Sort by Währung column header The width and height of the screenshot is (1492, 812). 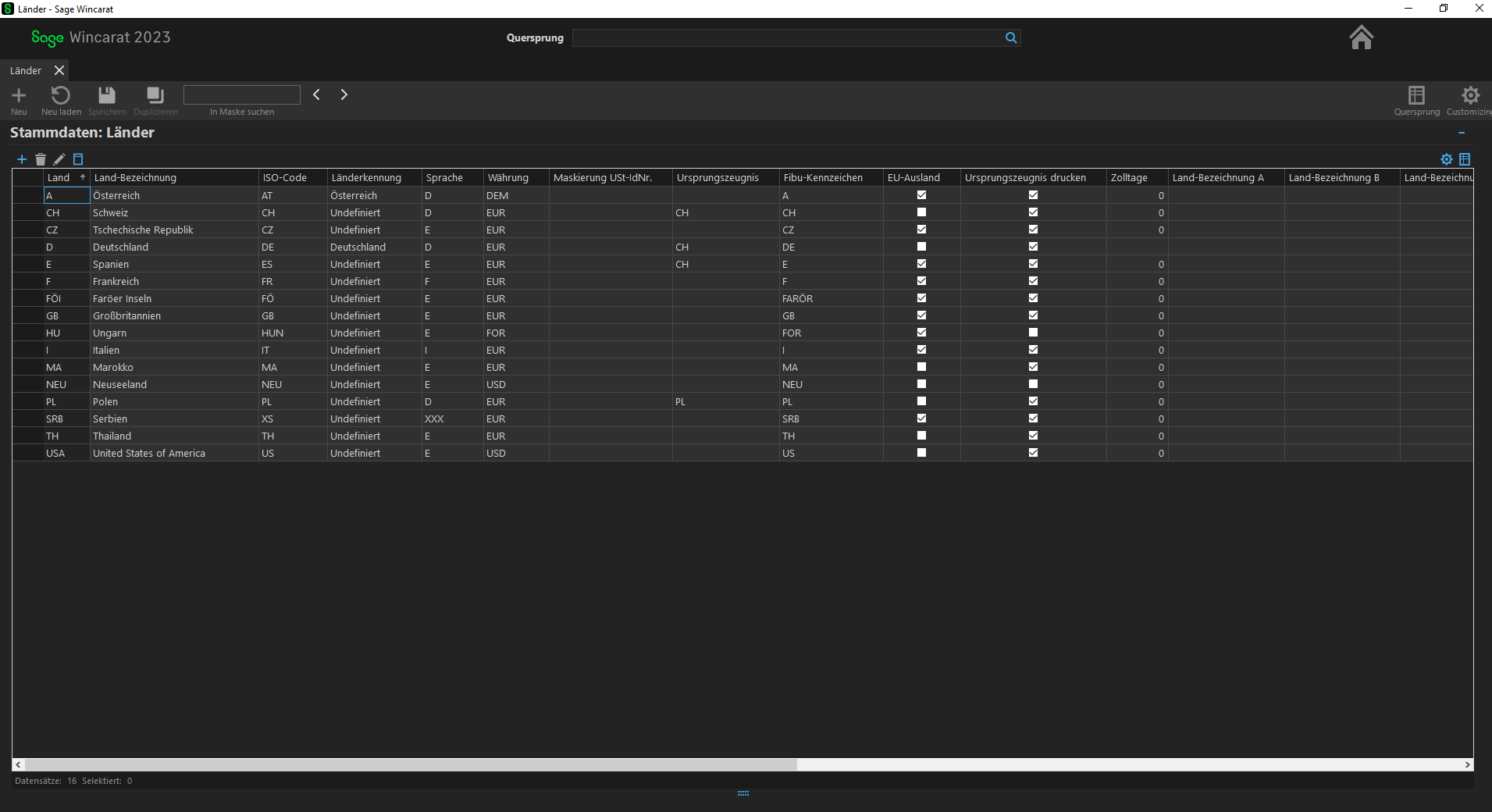pyautogui.click(x=516, y=177)
